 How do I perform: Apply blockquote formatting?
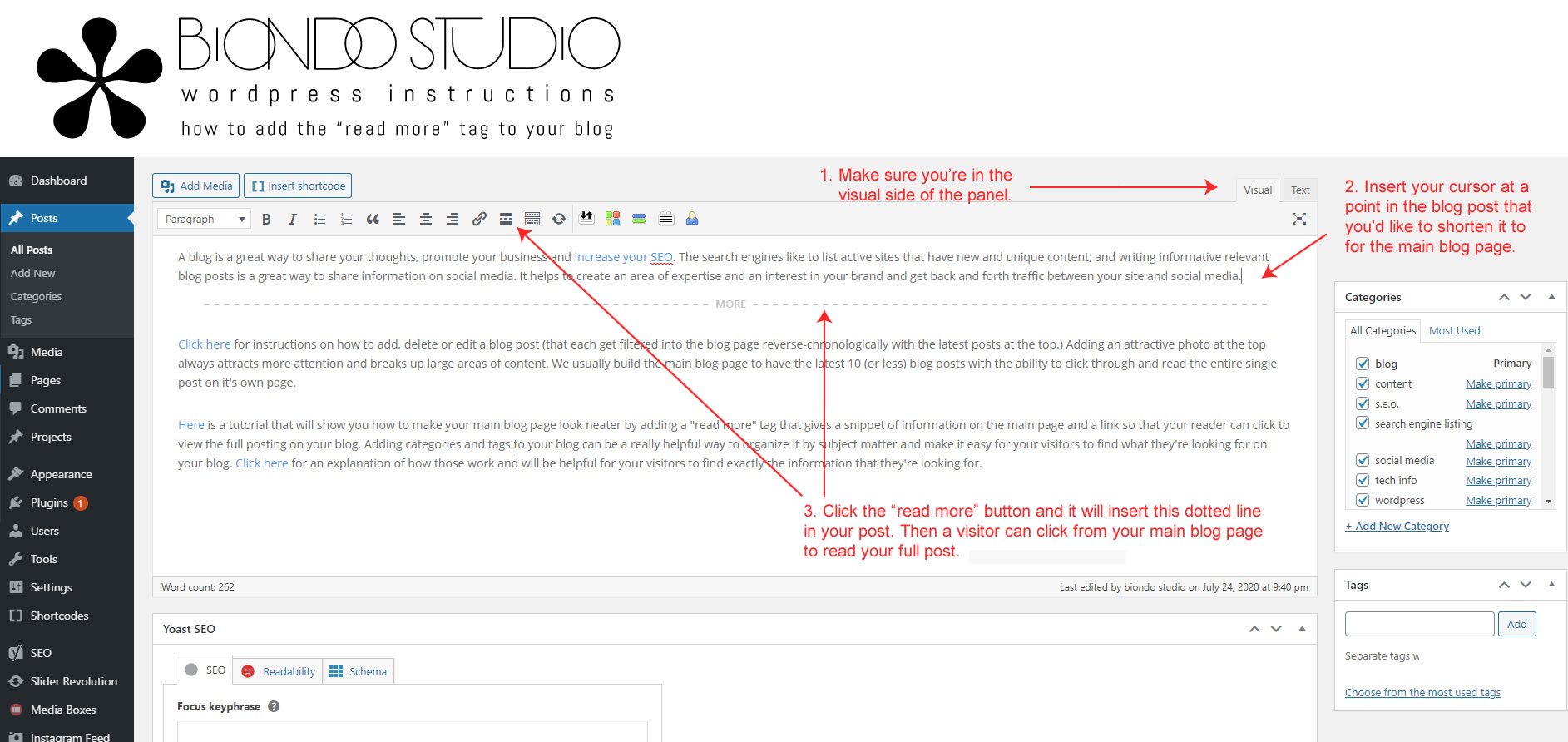pos(373,219)
